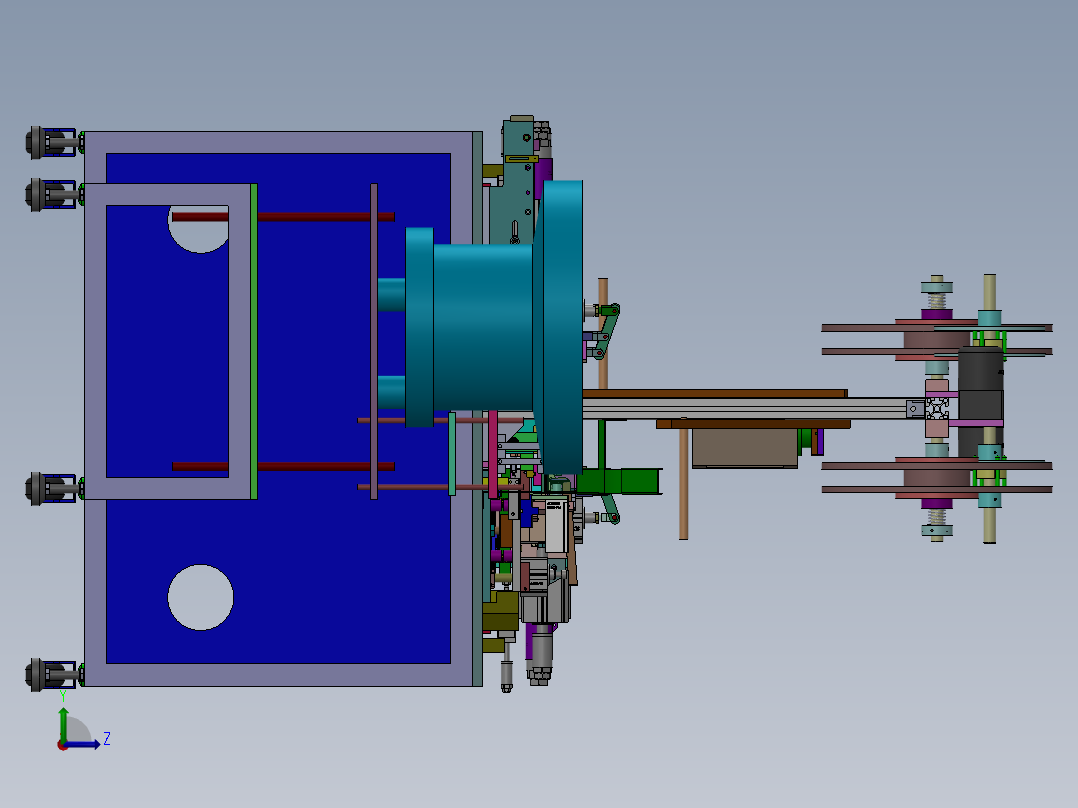
Task: Select the lower white circular hole in blue panel
Action: [200, 597]
